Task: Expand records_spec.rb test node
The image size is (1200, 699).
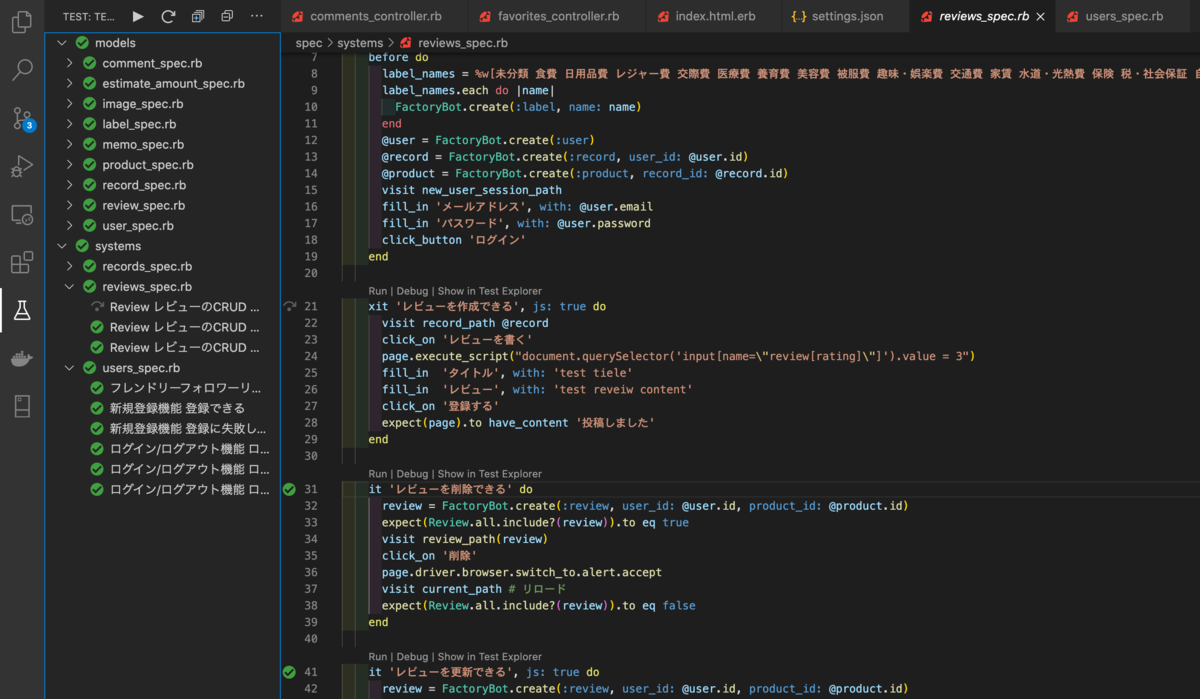Action: (70, 266)
